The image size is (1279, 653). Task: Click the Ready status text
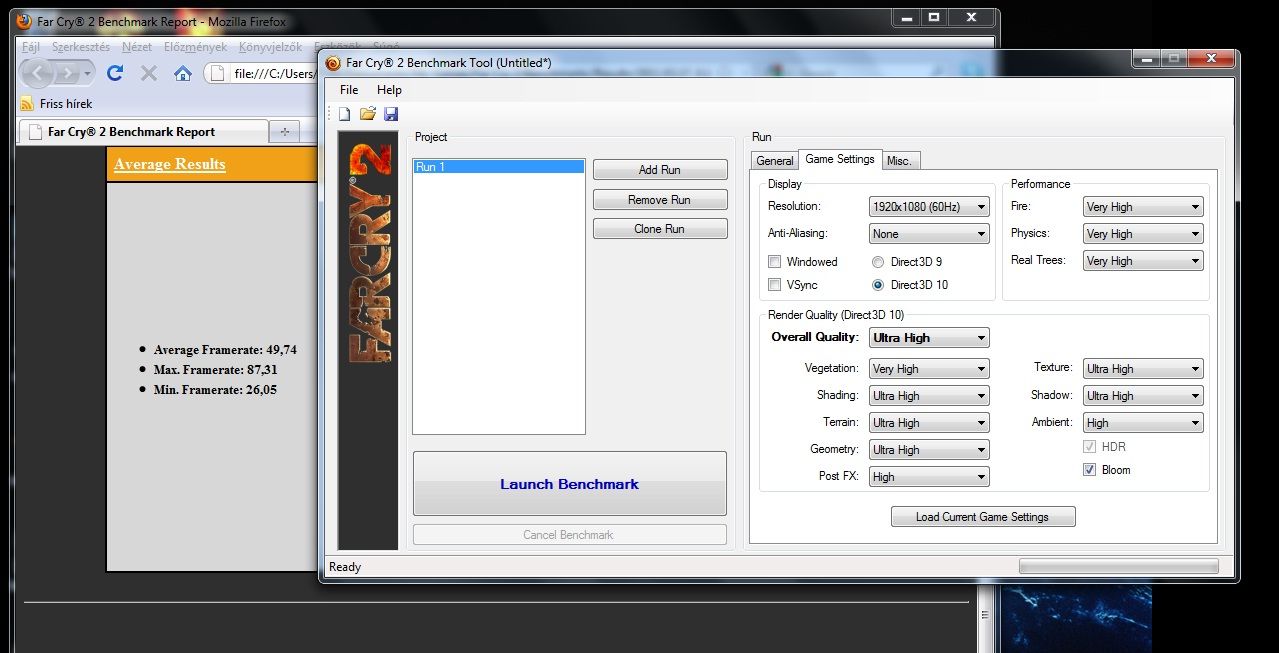click(x=345, y=567)
